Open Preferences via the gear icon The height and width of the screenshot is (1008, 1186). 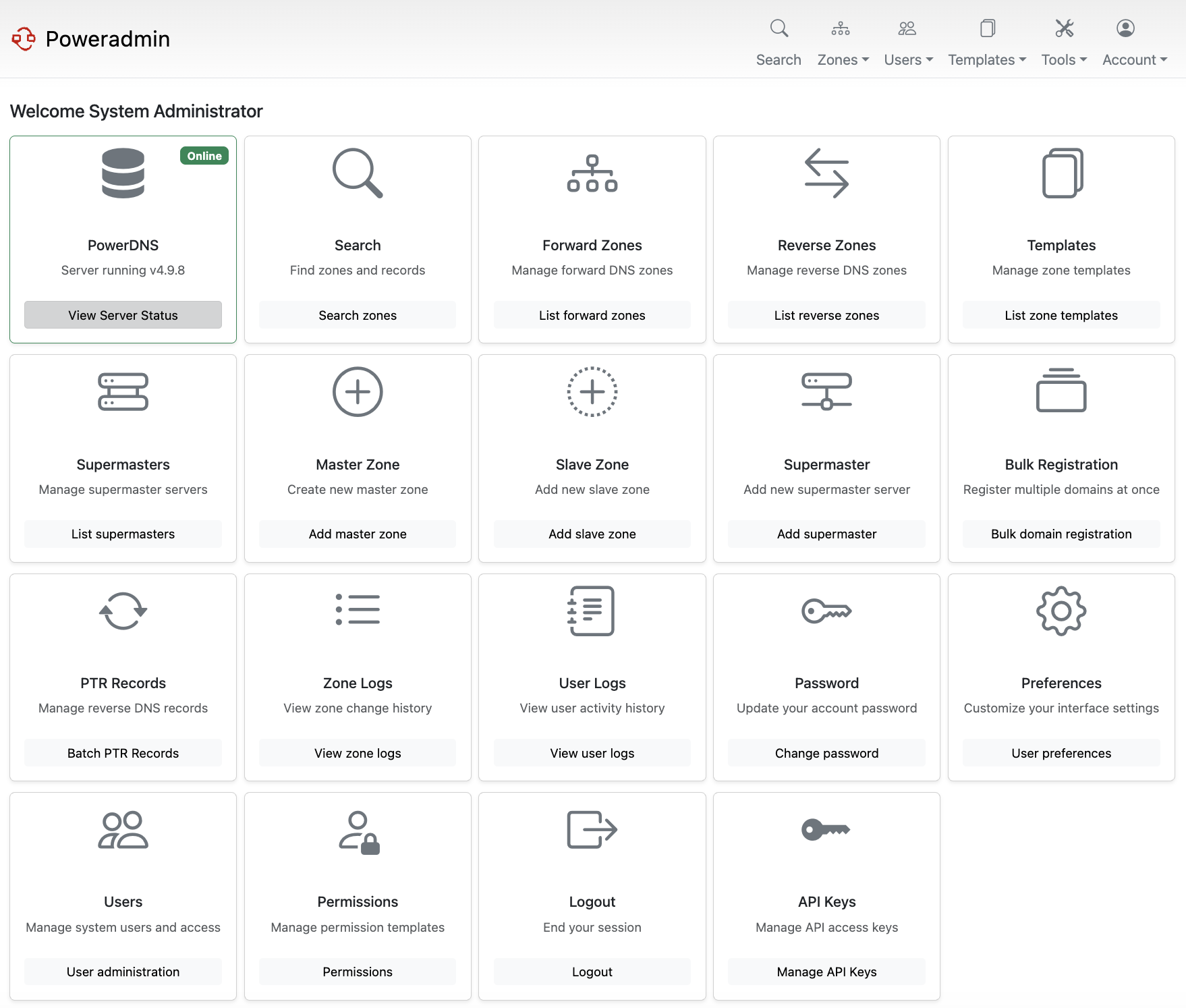point(1061,611)
